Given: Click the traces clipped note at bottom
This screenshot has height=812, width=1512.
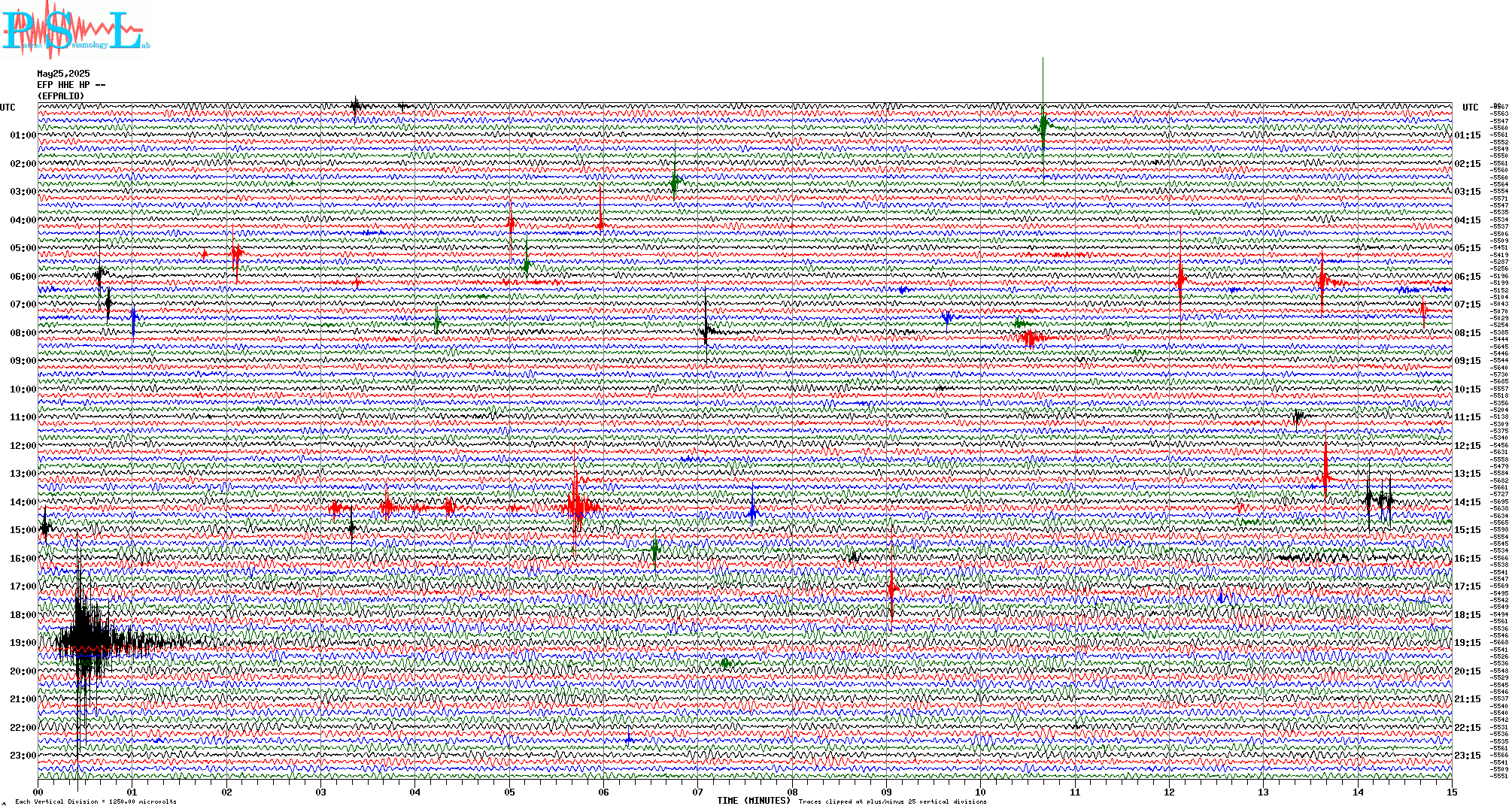Looking at the screenshot, I should tap(892, 802).
